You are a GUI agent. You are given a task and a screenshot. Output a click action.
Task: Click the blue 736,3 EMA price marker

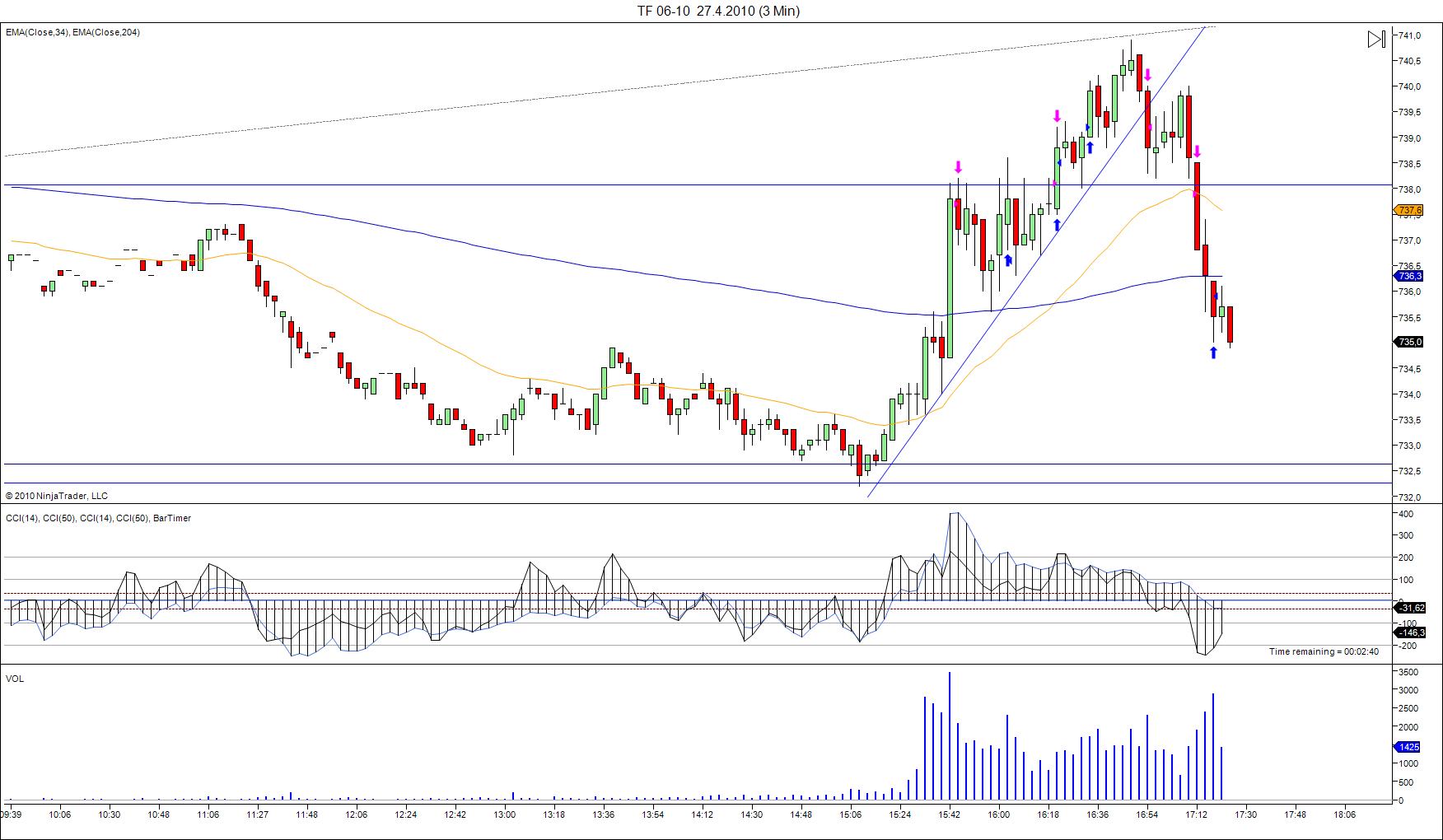(1410, 276)
